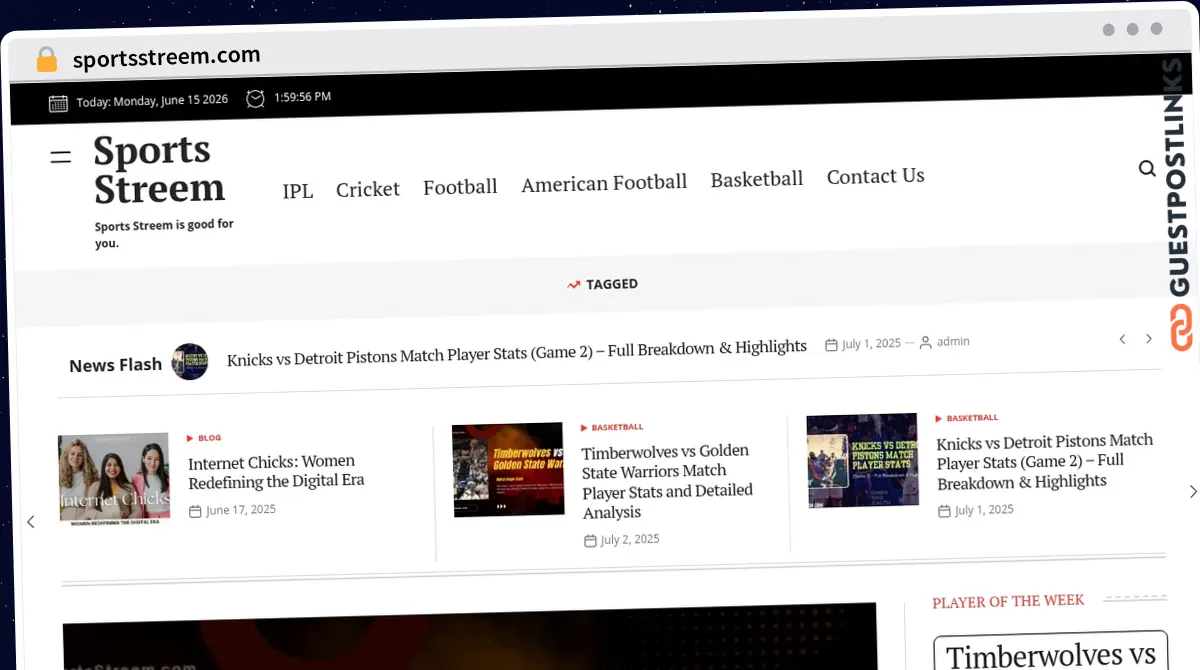Open Timberwolves vs Golden State Warriors article title
The image size is (1200, 670).
coord(667,481)
